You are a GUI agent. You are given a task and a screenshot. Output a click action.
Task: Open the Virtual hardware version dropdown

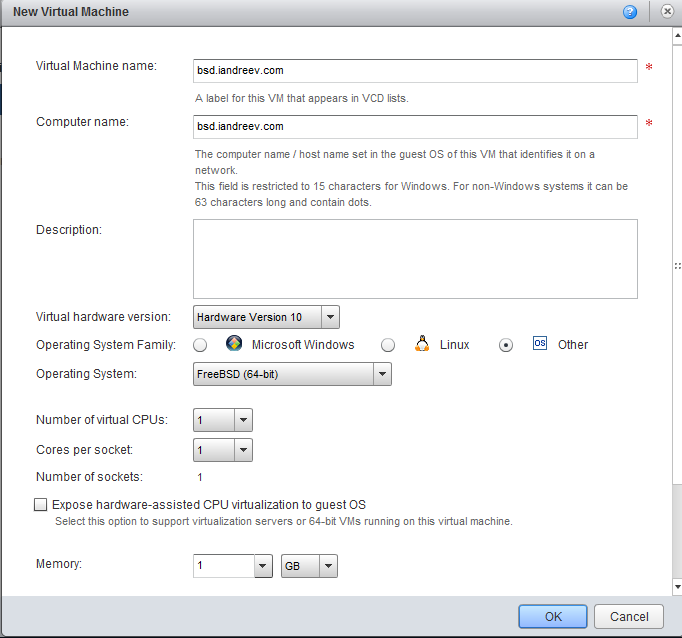point(266,317)
